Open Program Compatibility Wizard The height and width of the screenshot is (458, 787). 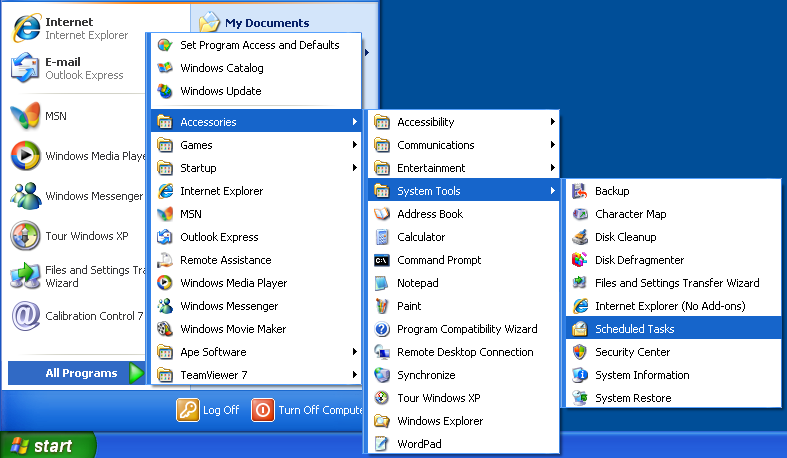coord(463,329)
